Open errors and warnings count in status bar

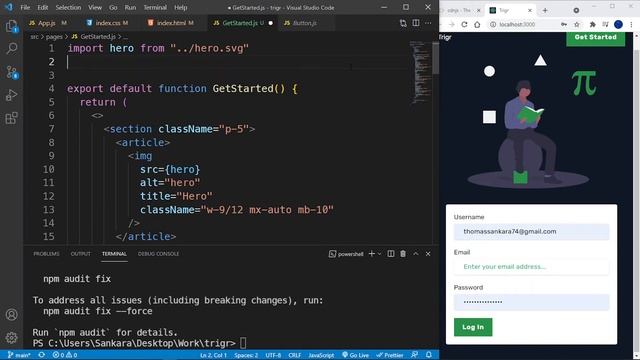(x=65, y=355)
